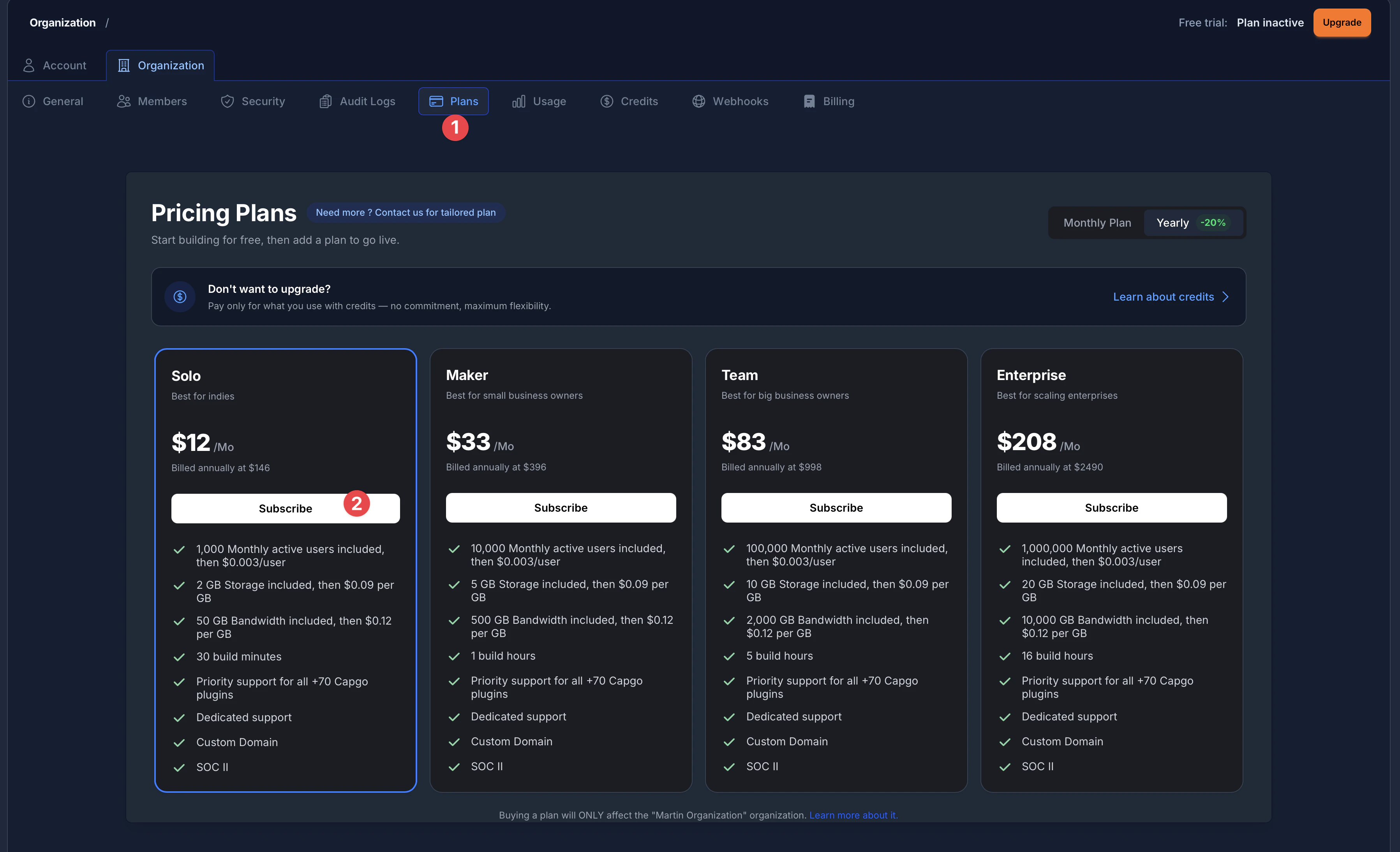Subscribe to the Enterprise plan
This screenshot has height=852, width=1400.
tap(1111, 508)
